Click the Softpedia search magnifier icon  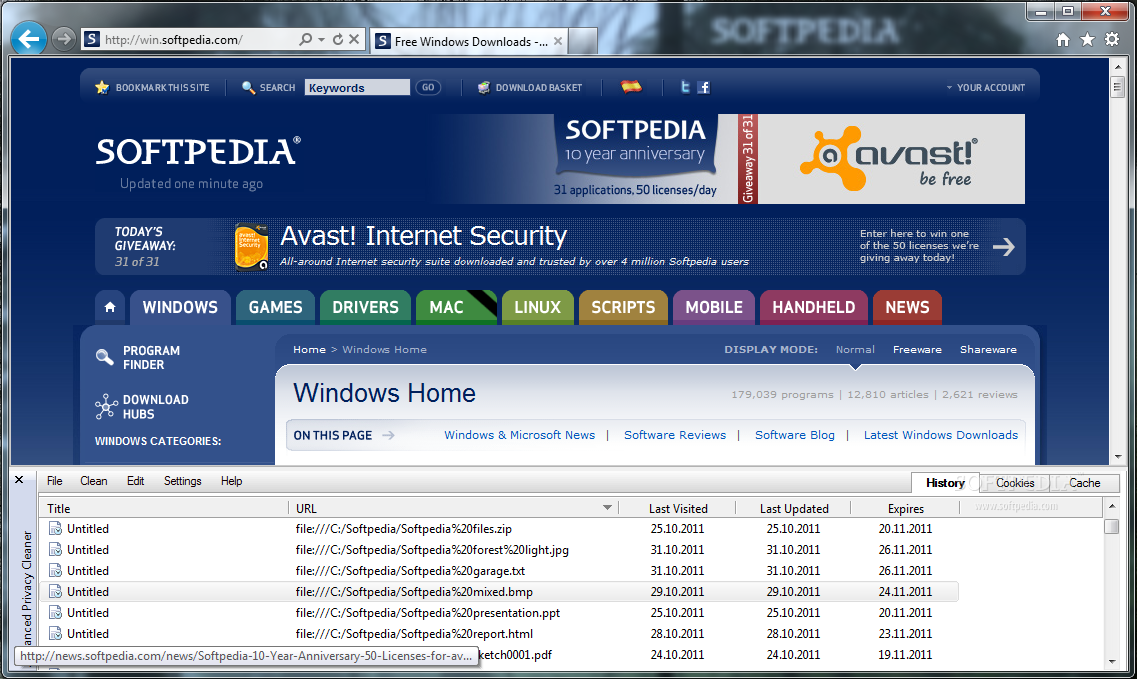click(x=248, y=87)
